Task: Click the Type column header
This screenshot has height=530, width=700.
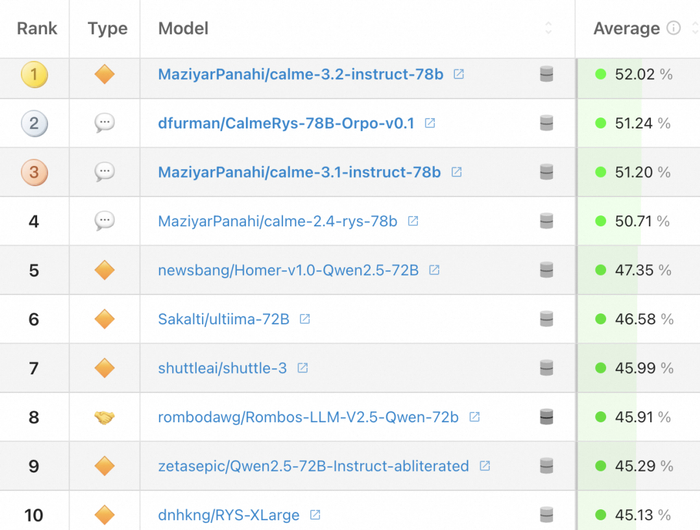Action: (107, 28)
